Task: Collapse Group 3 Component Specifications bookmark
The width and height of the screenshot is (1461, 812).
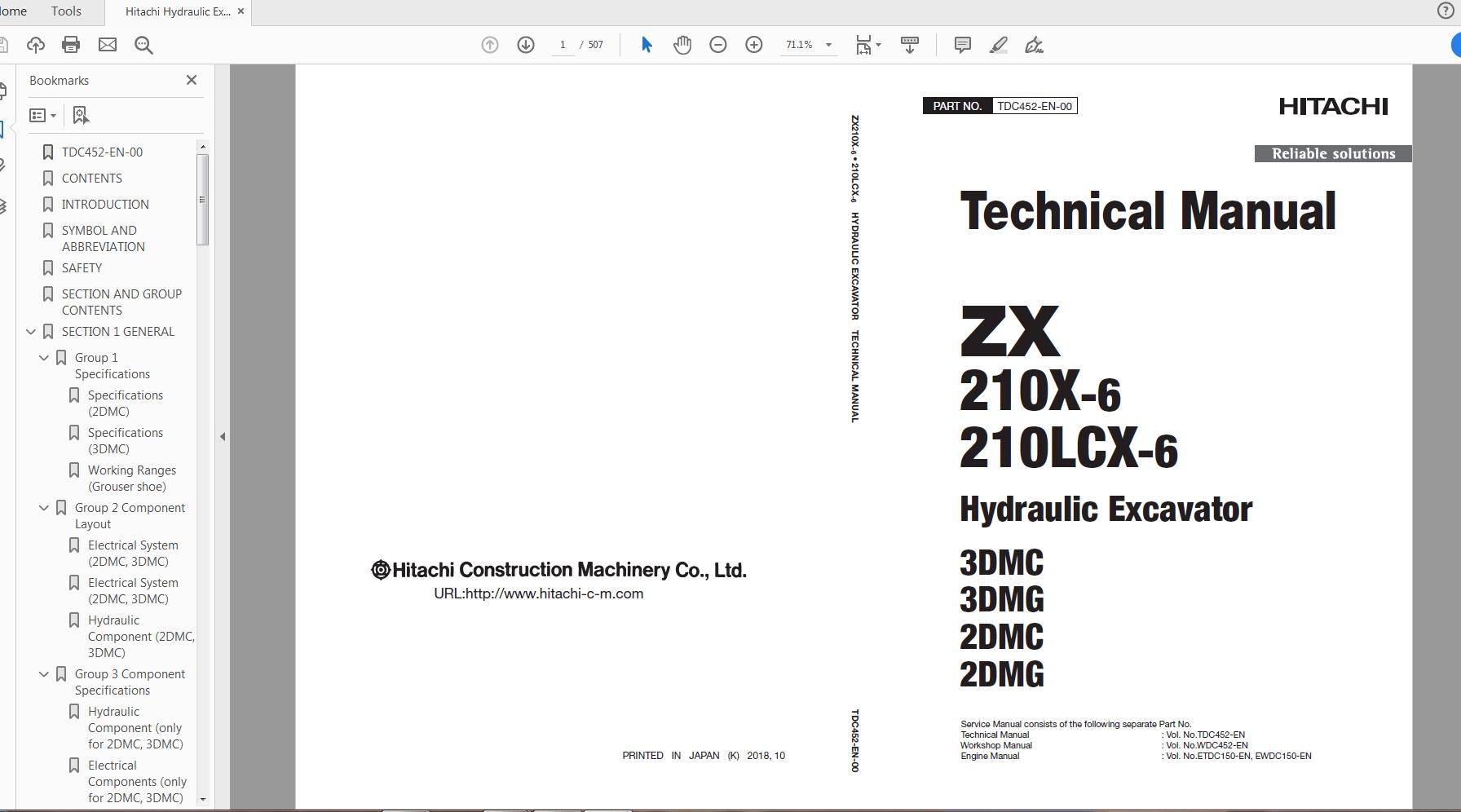Action: tap(44, 674)
